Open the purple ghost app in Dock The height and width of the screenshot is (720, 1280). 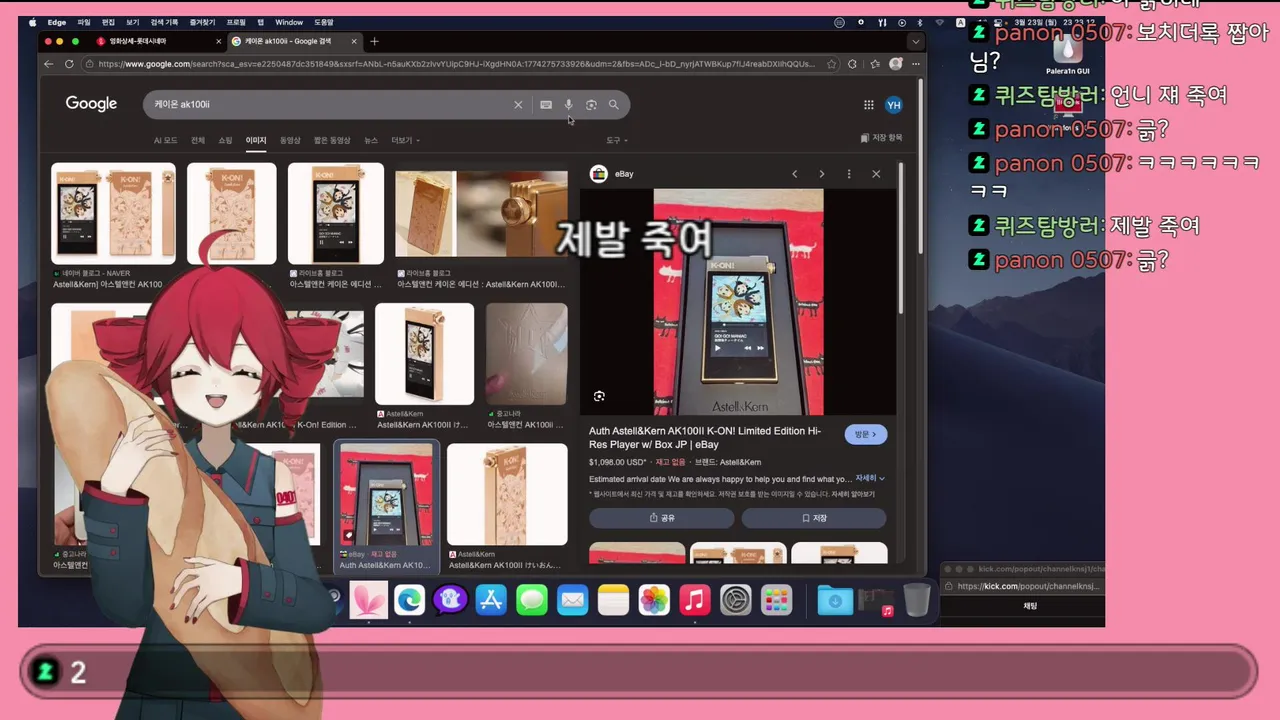(x=450, y=600)
